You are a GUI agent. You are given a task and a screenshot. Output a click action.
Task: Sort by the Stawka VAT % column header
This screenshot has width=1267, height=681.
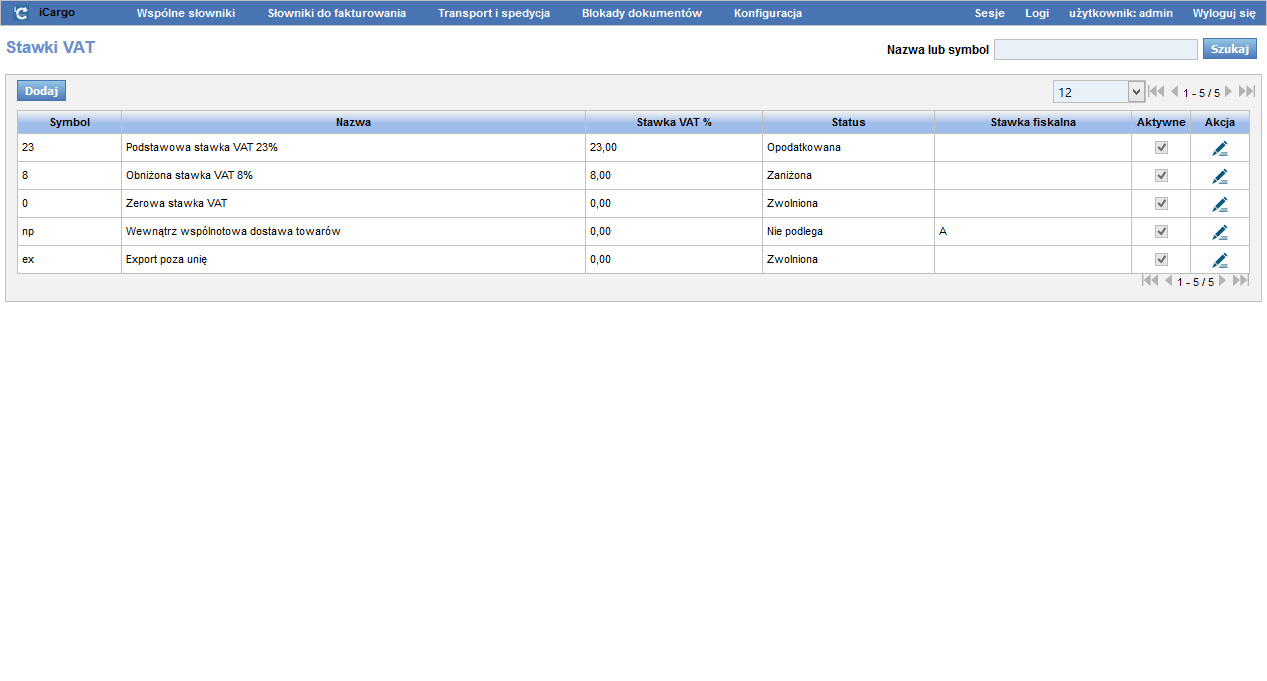pyautogui.click(x=673, y=122)
